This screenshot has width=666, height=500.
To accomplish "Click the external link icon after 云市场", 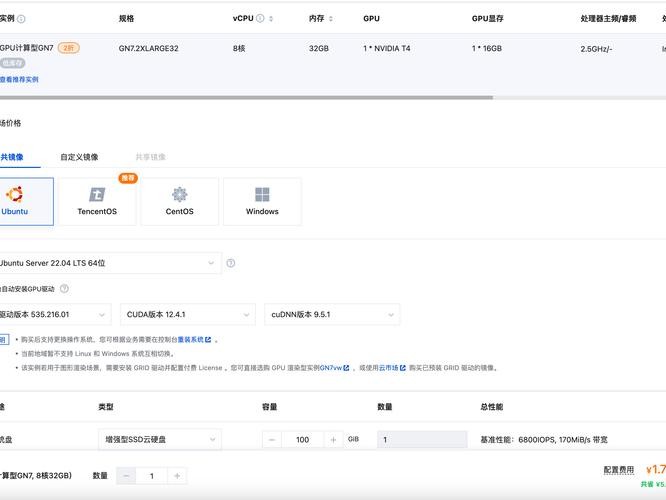I will point(403,368).
